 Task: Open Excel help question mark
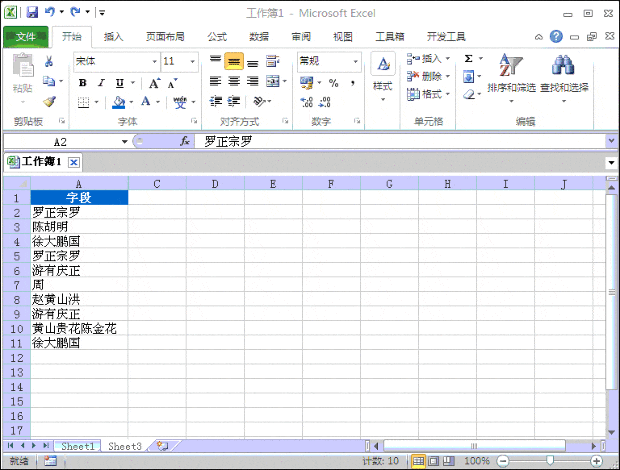coord(556,37)
